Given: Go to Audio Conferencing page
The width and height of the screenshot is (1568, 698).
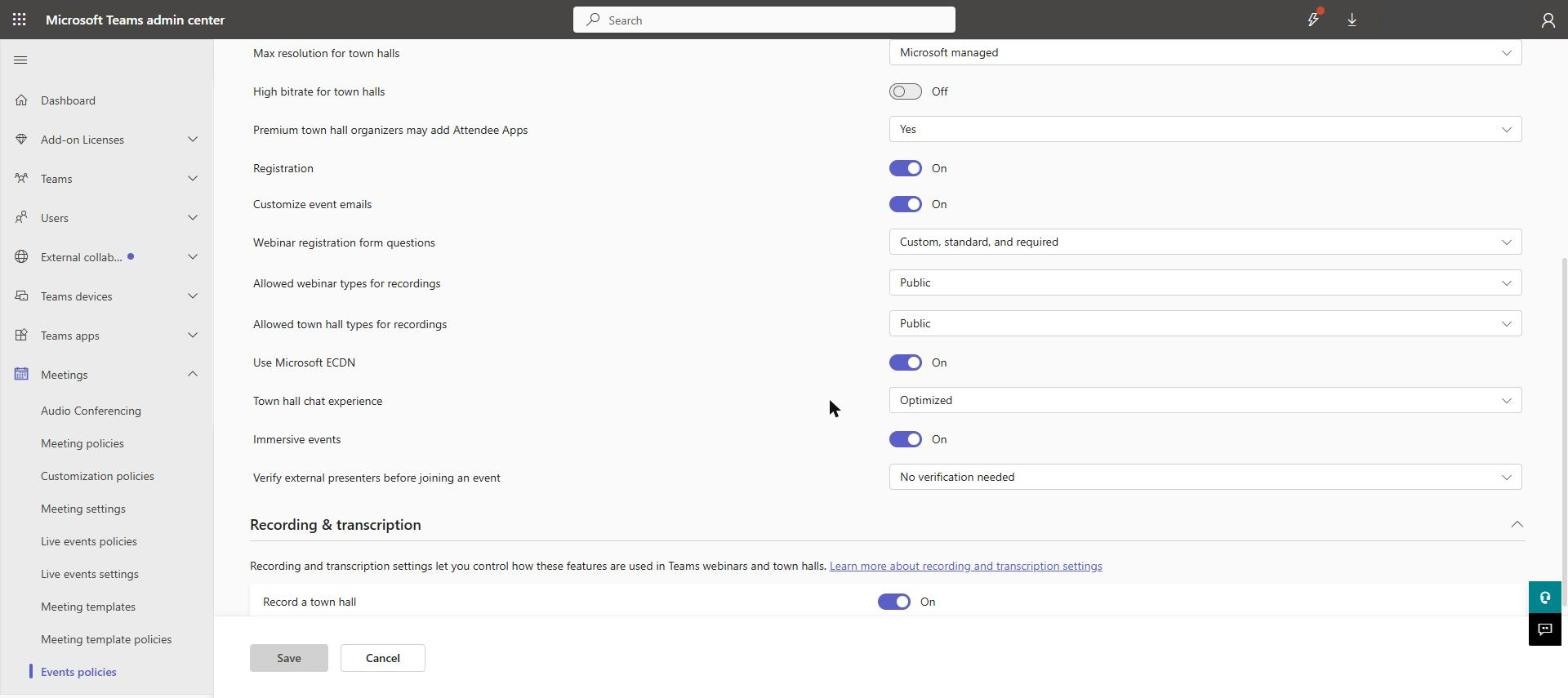Looking at the screenshot, I should 91,410.
